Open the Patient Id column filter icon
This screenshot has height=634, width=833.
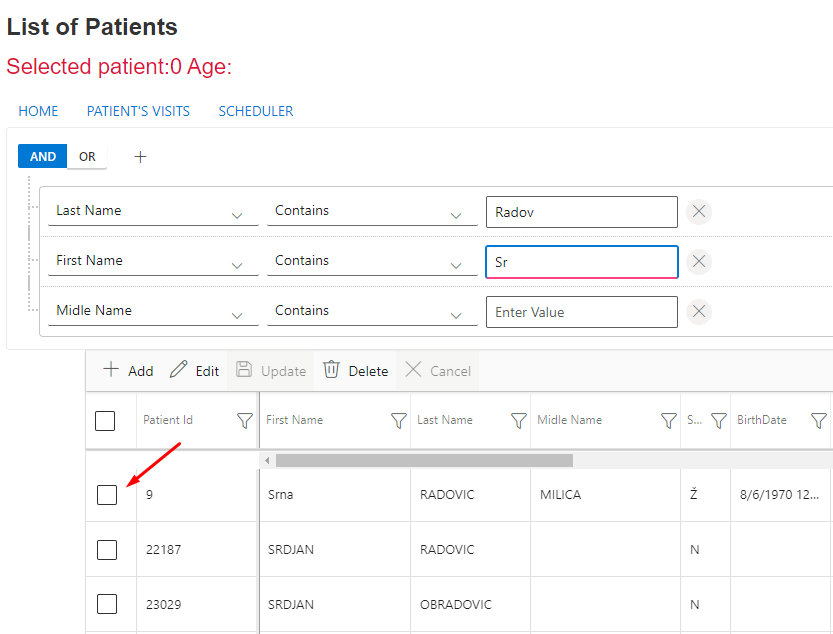(244, 421)
